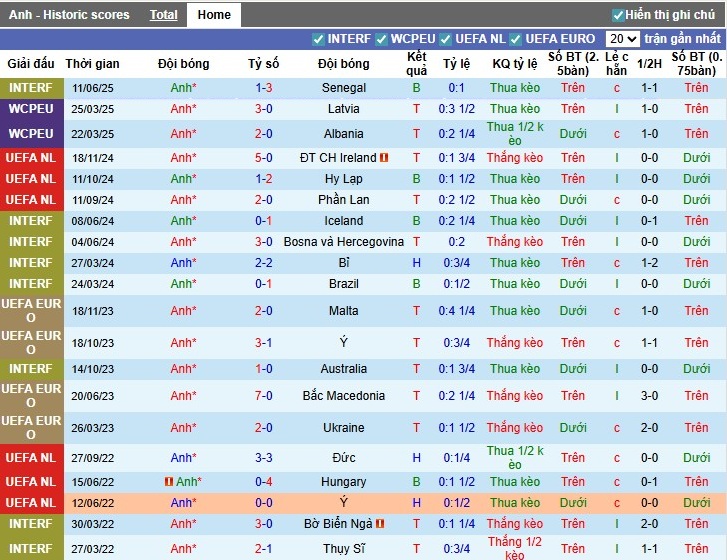Click the WCPEU league badge for Albania match

[31, 134]
